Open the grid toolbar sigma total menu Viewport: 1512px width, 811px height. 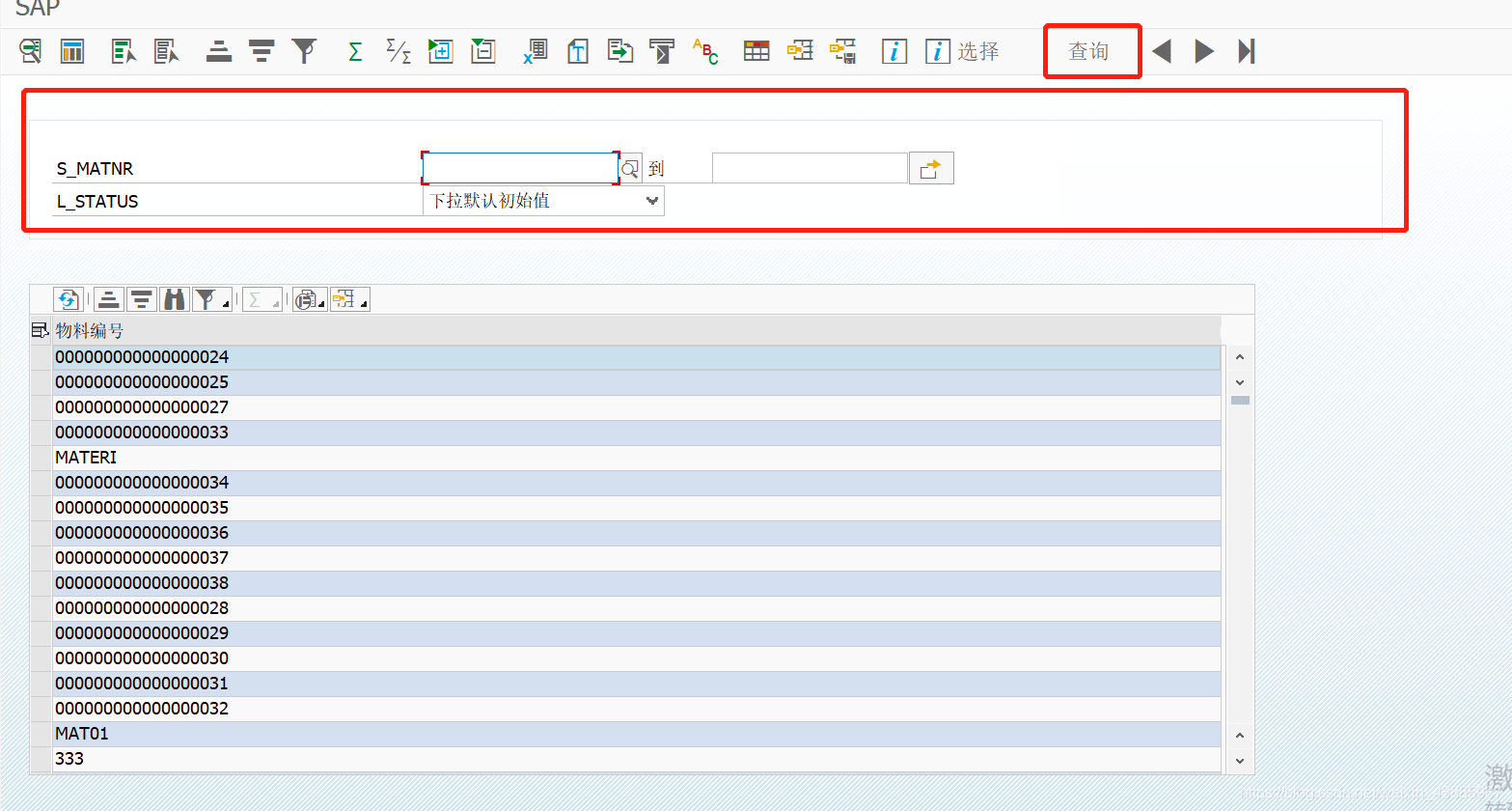coord(261,299)
